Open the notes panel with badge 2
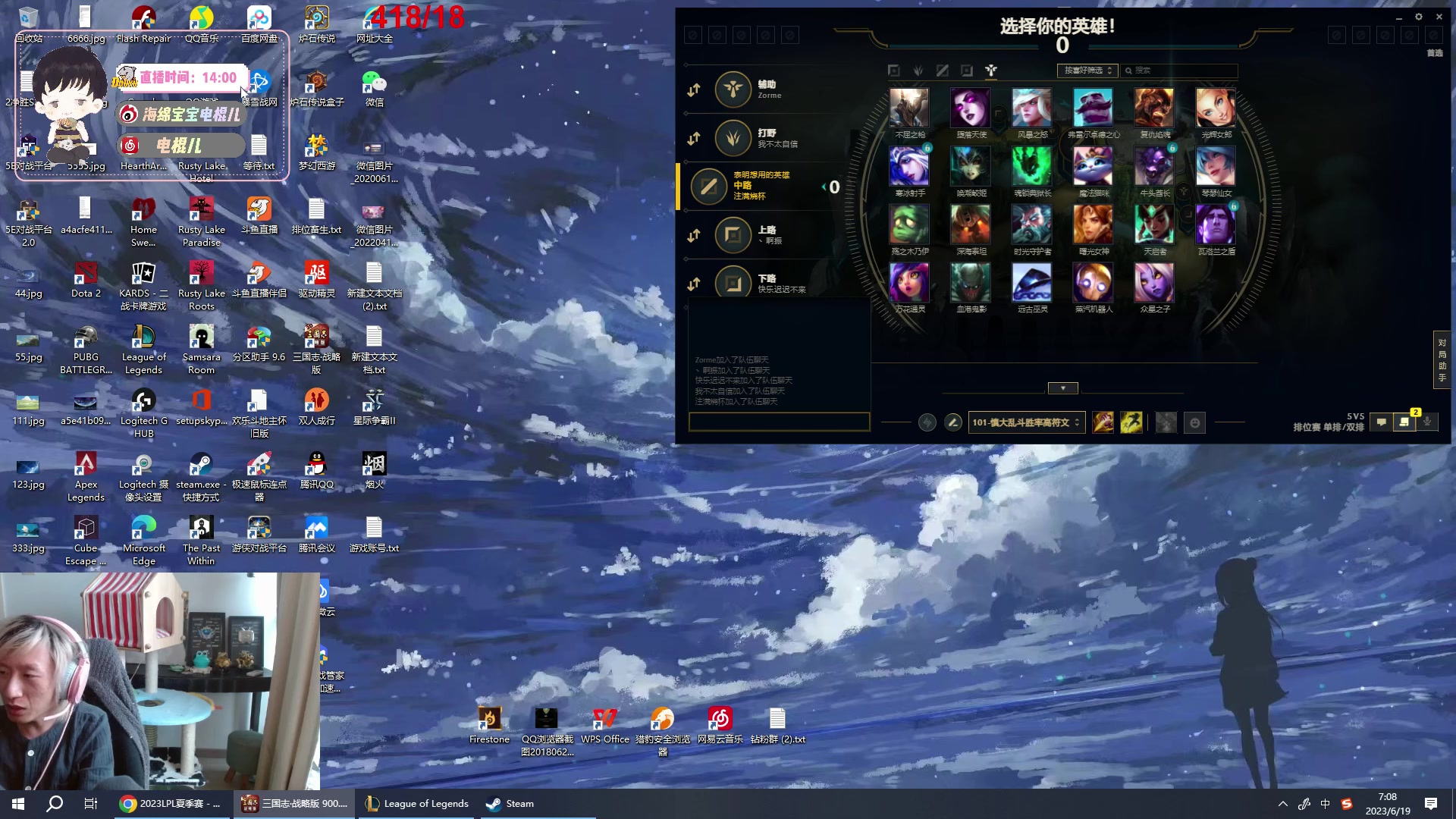Image resolution: width=1456 pixels, height=819 pixels. 1404,422
